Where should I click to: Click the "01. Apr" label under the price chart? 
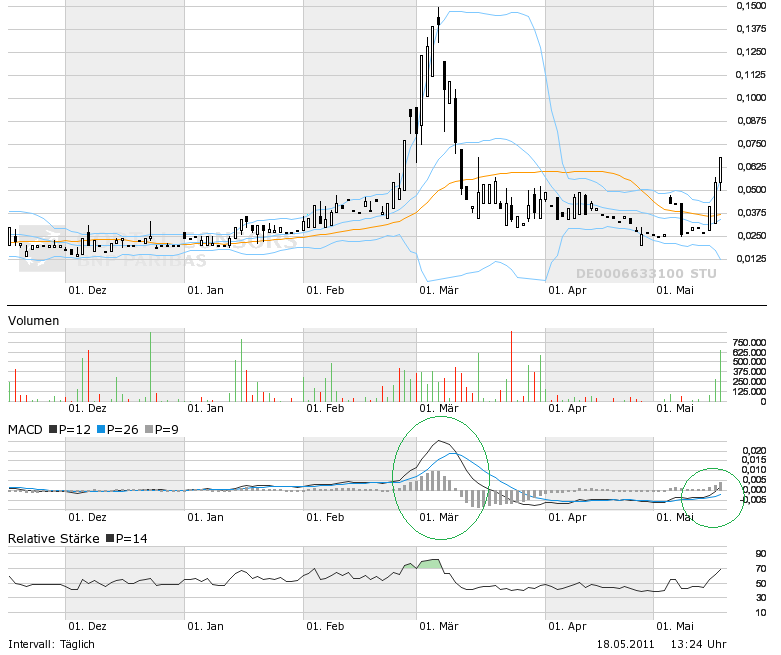coord(567,290)
